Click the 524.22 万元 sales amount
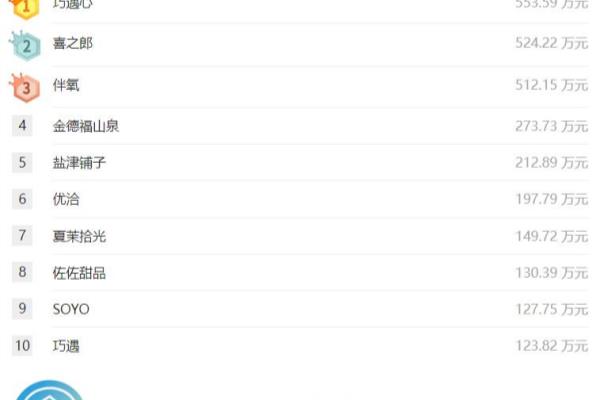Screen dimensions: 600x400 point(551,43)
